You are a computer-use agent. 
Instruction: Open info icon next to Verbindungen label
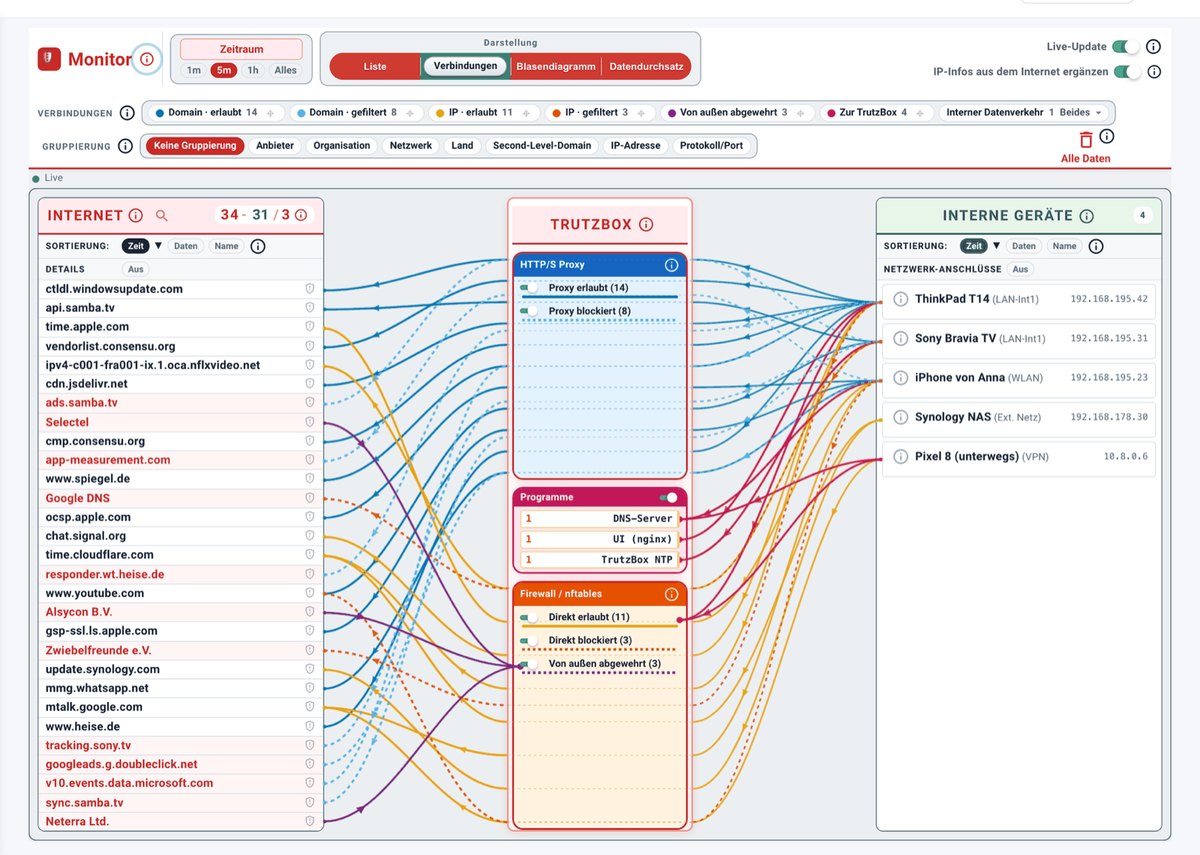click(x=127, y=113)
